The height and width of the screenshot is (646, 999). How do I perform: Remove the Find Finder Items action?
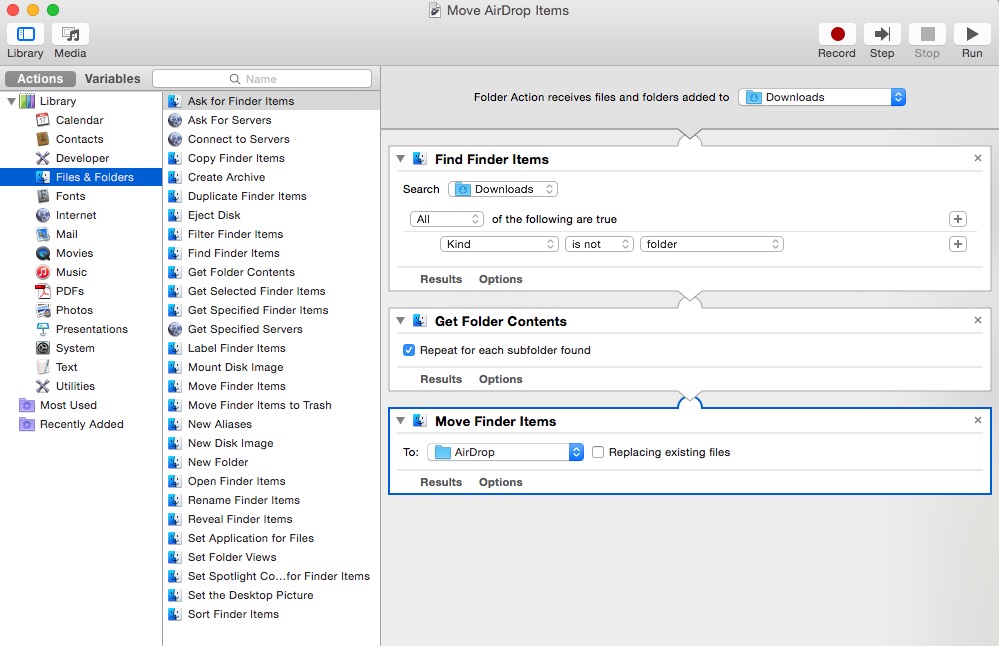click(x=978, y=158)
